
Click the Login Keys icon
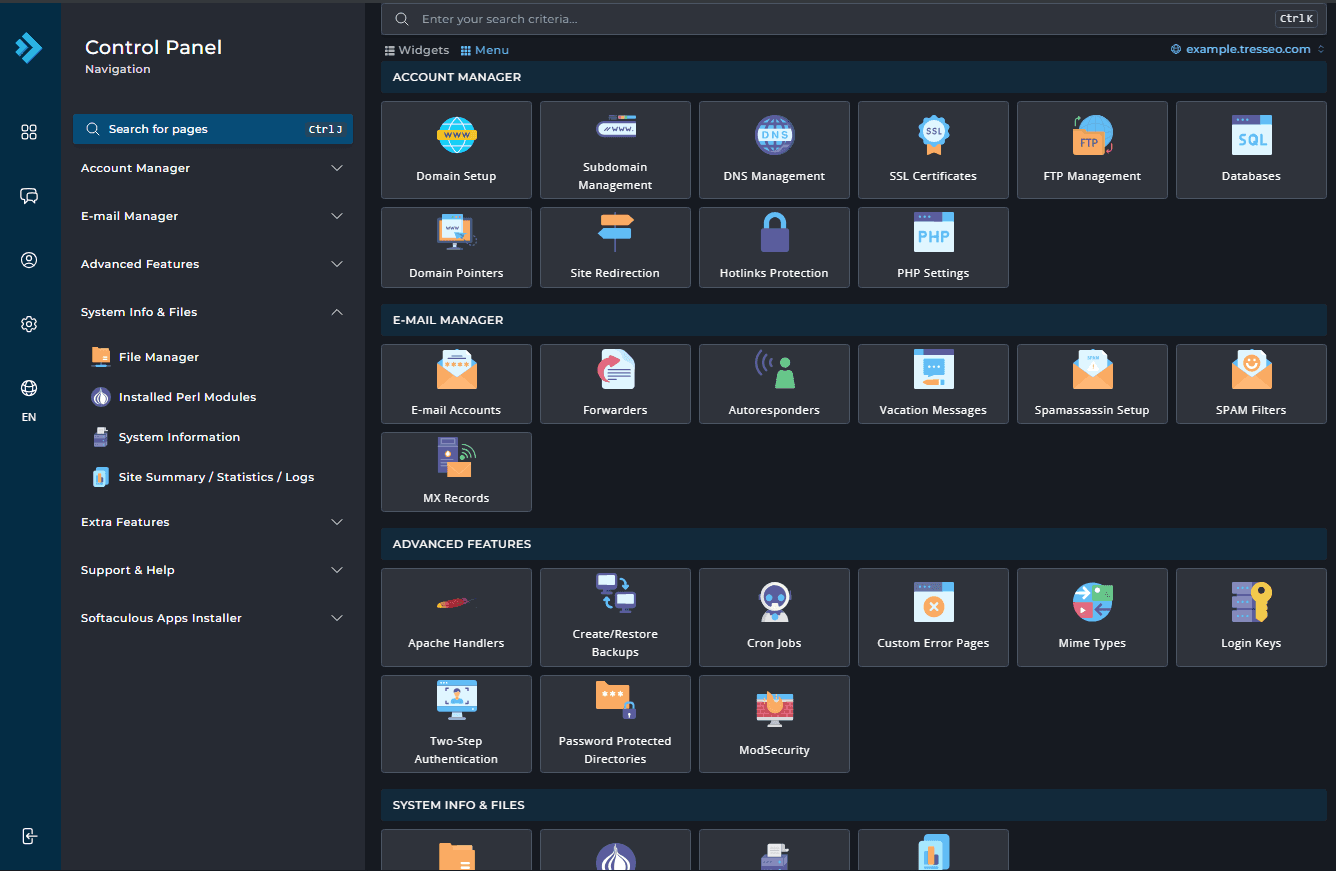tap(1251, 603)
